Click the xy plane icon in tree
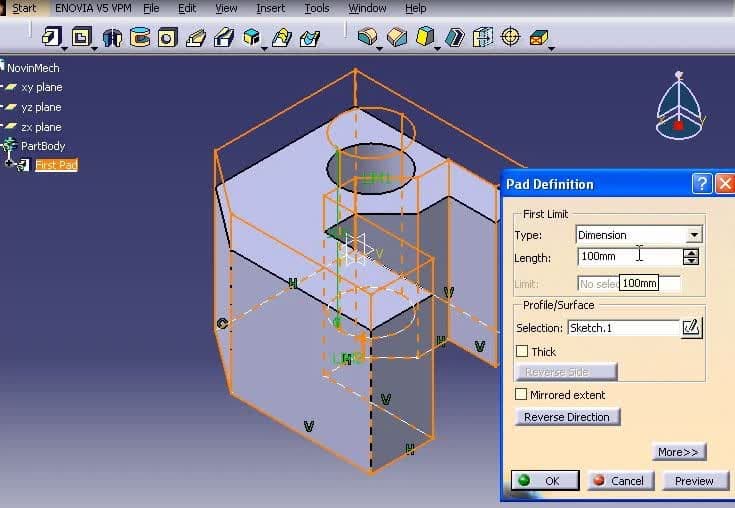735x508 pixels. [11, 87]
